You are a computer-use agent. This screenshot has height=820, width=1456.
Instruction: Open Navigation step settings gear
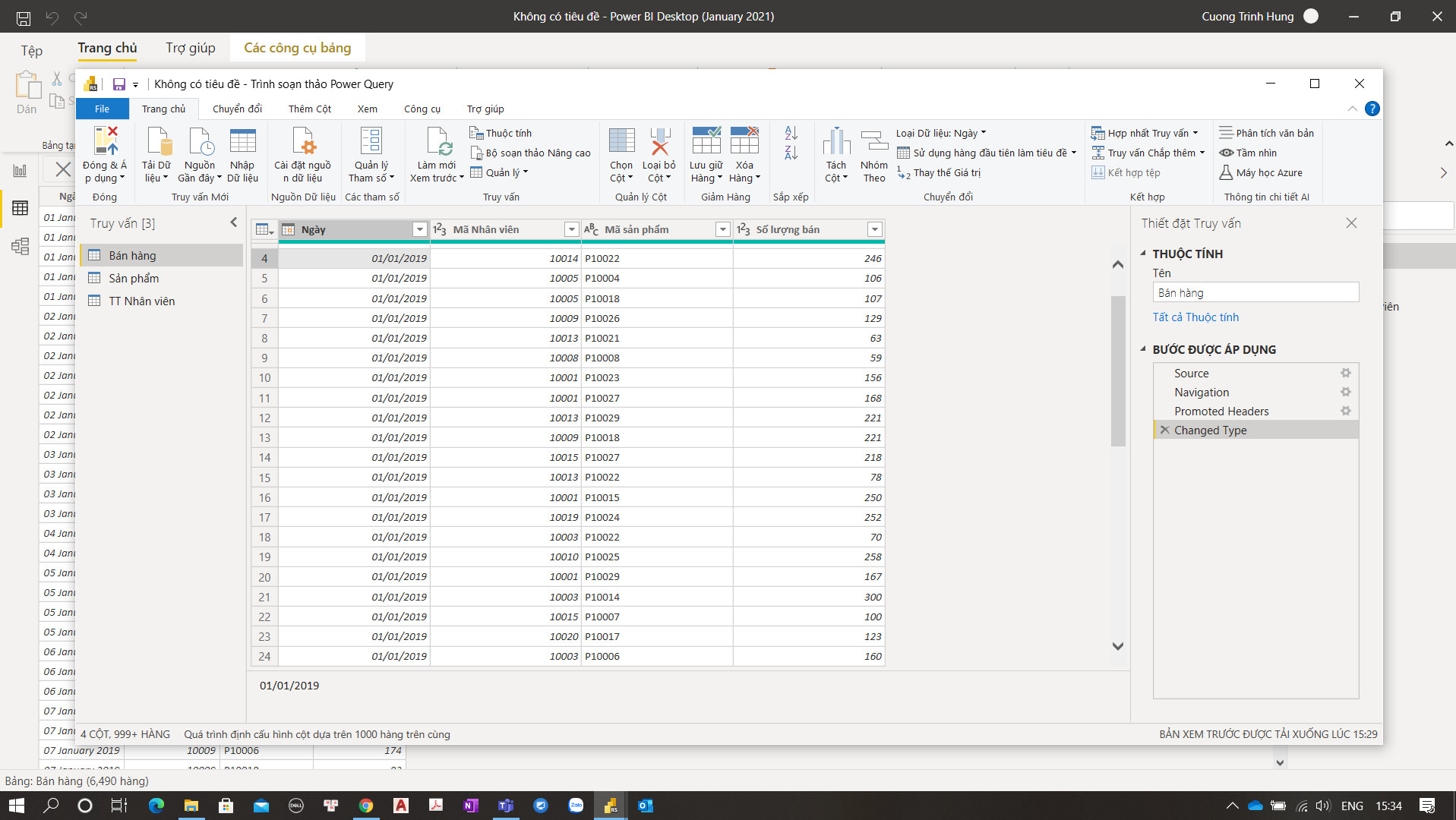(x=1345, y=392)
